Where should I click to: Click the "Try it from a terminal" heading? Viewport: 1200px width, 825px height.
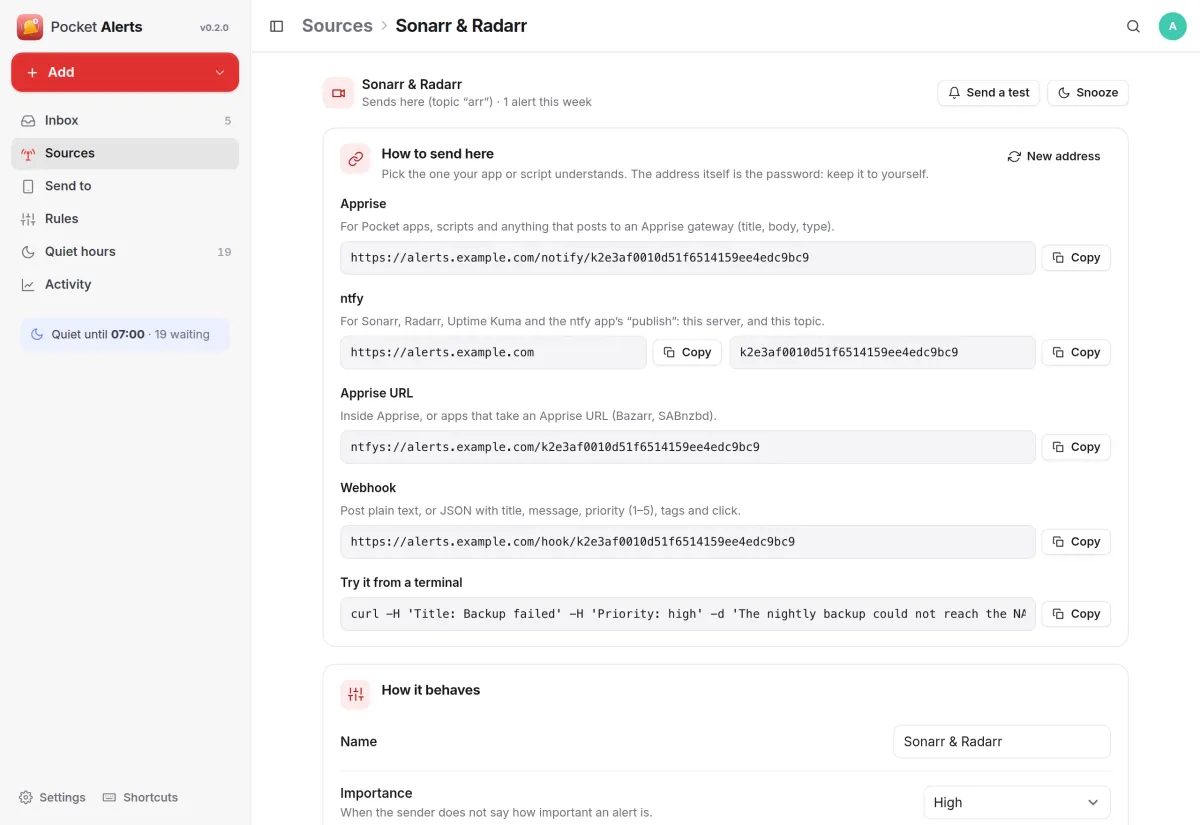[x=401, y=582]
